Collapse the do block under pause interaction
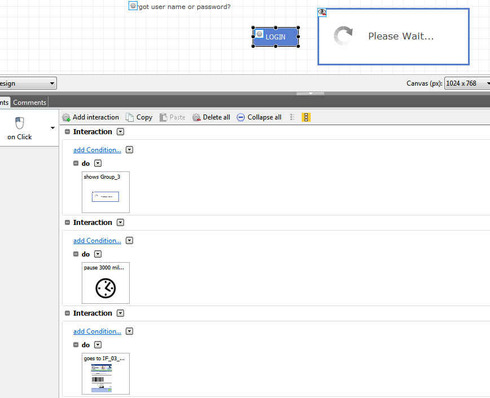Image resolution: width=490 pixels, height=398 pixels. click(x=76, y=254)
